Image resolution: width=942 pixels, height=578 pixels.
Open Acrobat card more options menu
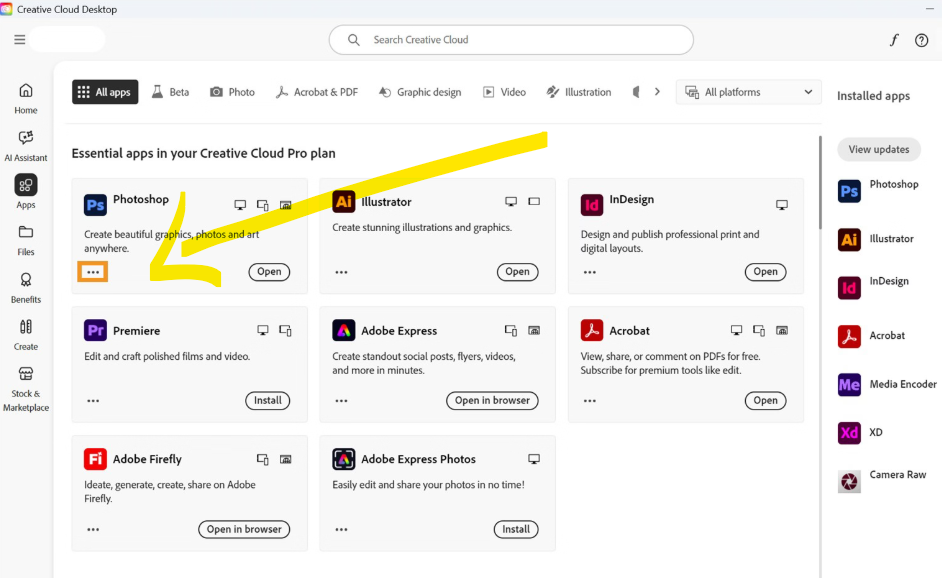point(589,401)
